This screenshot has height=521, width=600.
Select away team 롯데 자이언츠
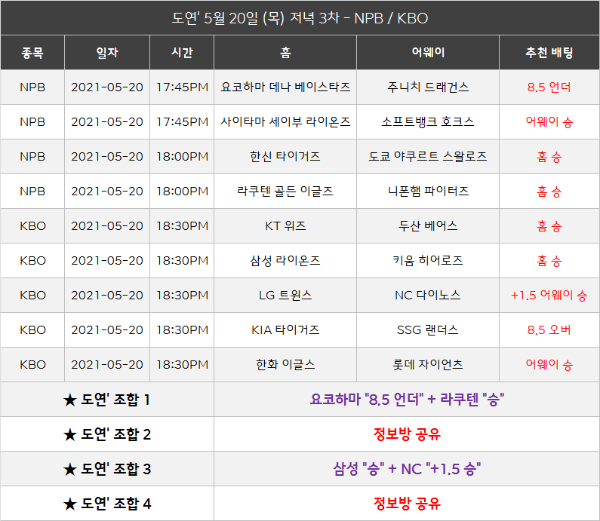tap(428, 365)
